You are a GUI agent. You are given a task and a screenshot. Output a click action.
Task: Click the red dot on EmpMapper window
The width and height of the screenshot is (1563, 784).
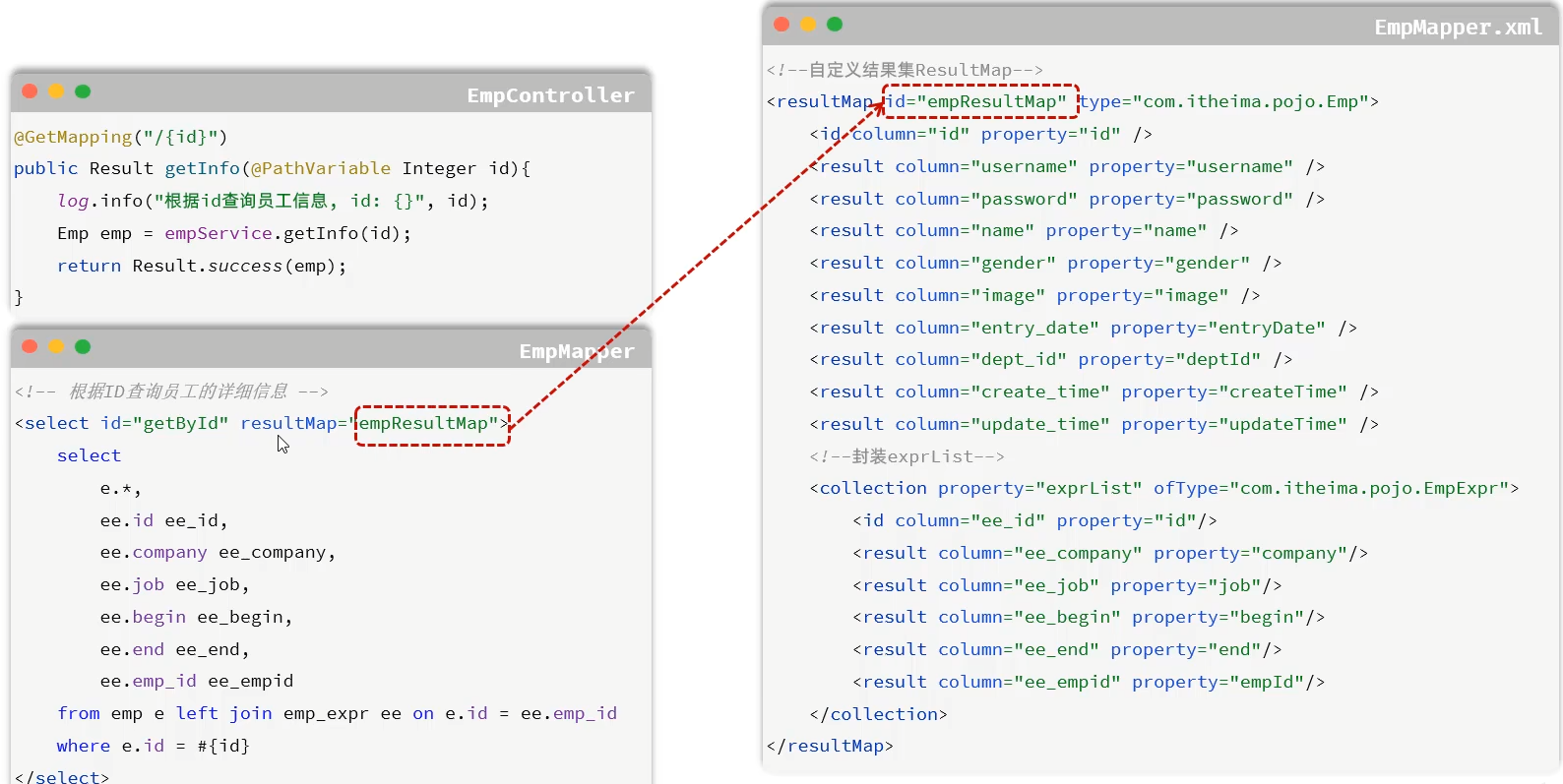[30, 346]
